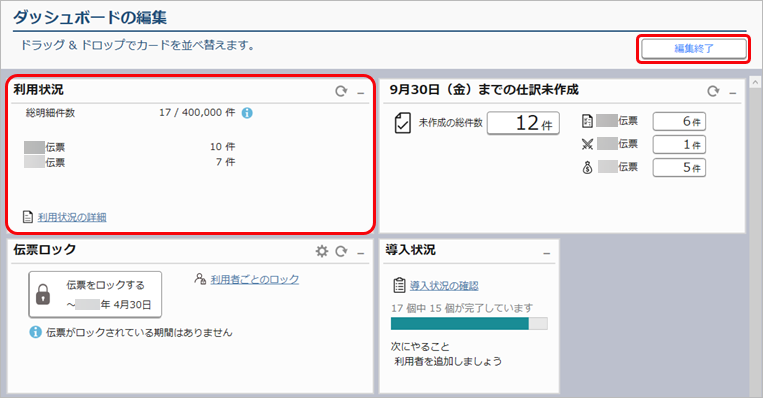Open 伝票ロック settings gear
The image size is (763, 398).
pyautogui.click(x=322, y=251)
